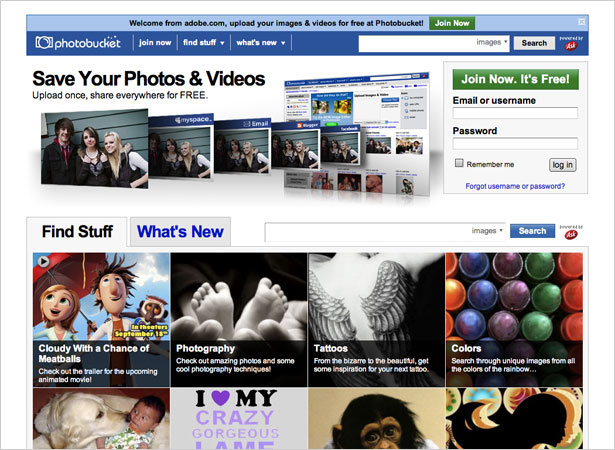Click the blue Search button below
Image resolution: width=615 pixels, height=450 pixels.
(532, 231)
